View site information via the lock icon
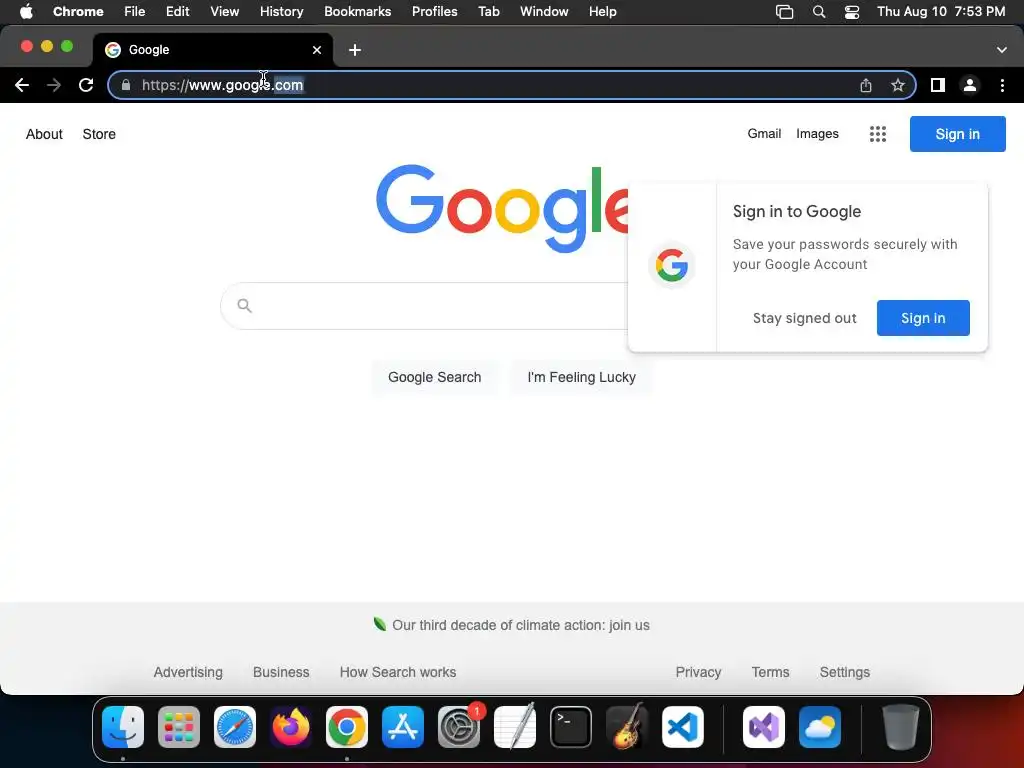1024x768 pixels. pyautogui.click(x=126, y=85)
